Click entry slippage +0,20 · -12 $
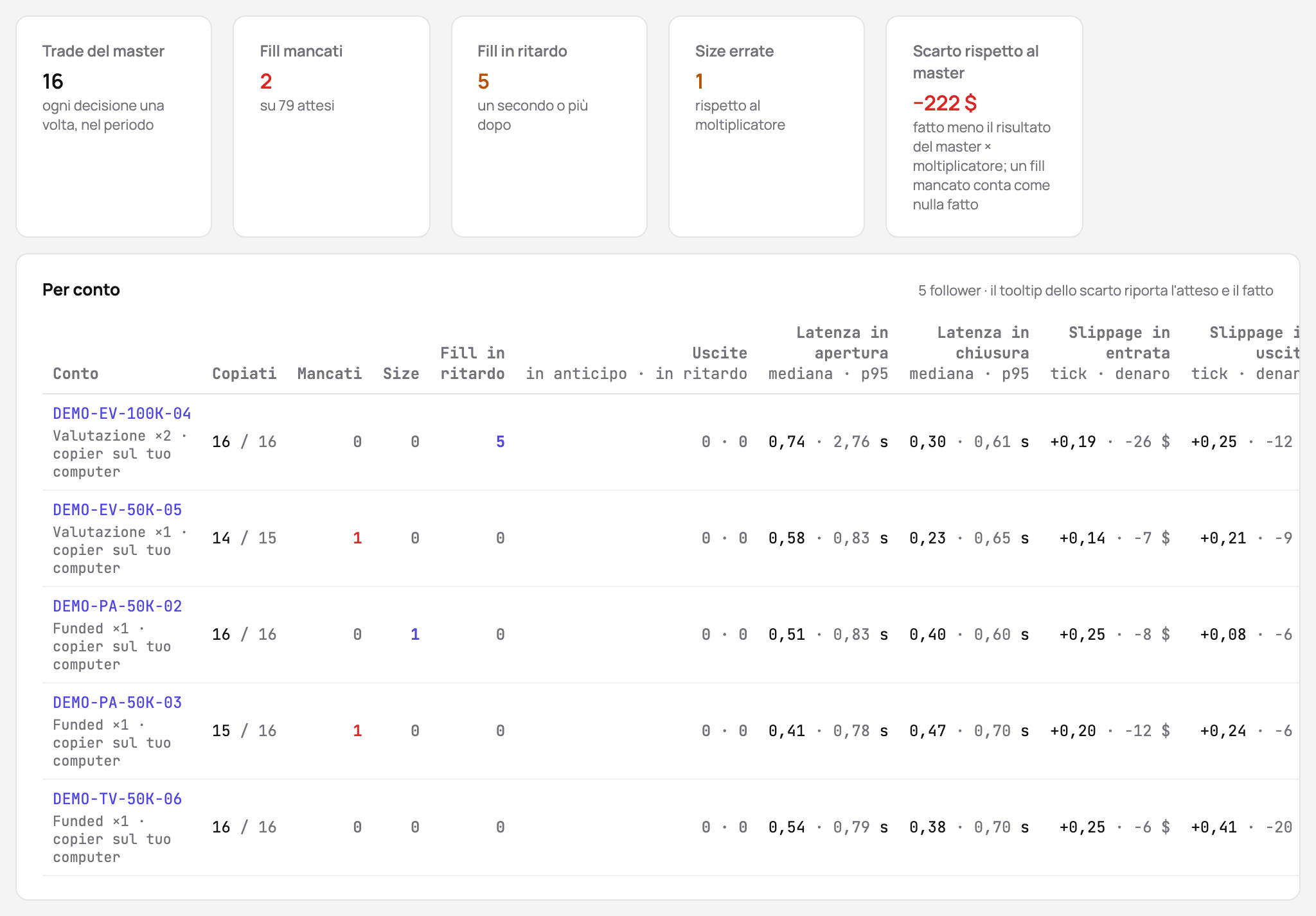This screenshot has height=916, width=1316. point(1110,731)
